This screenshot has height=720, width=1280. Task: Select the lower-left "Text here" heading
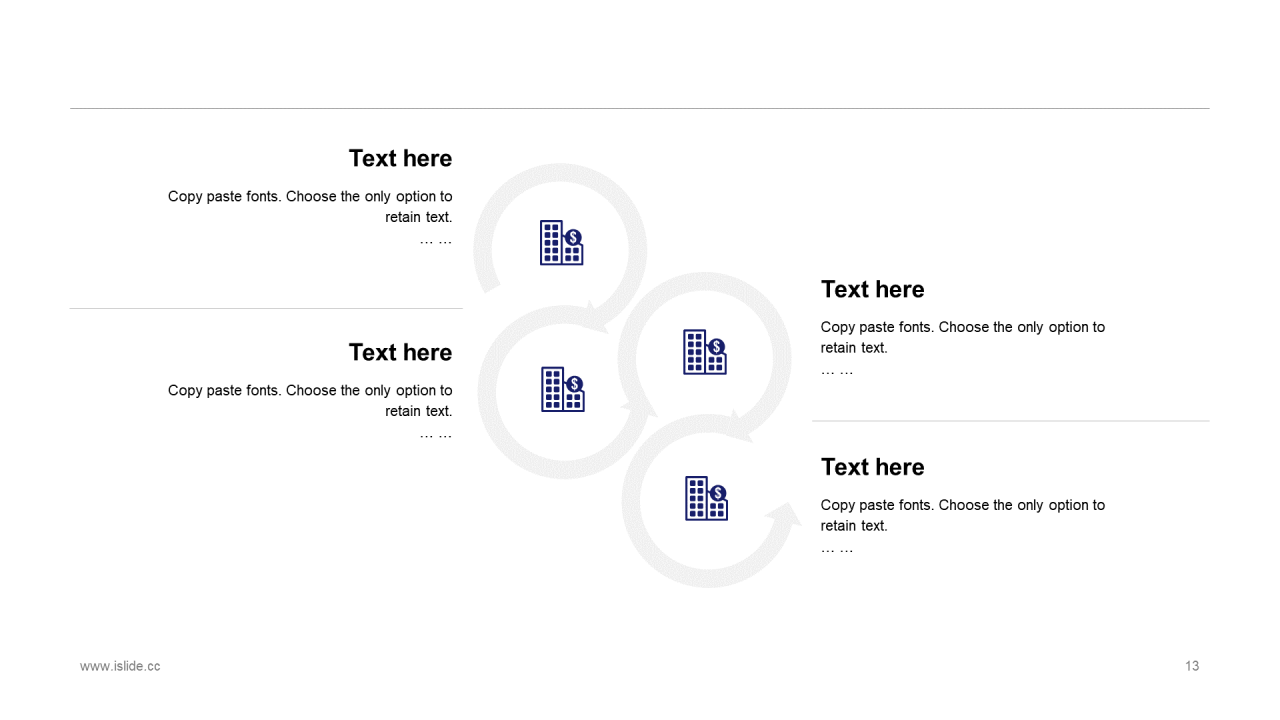[x=400, y=352]
